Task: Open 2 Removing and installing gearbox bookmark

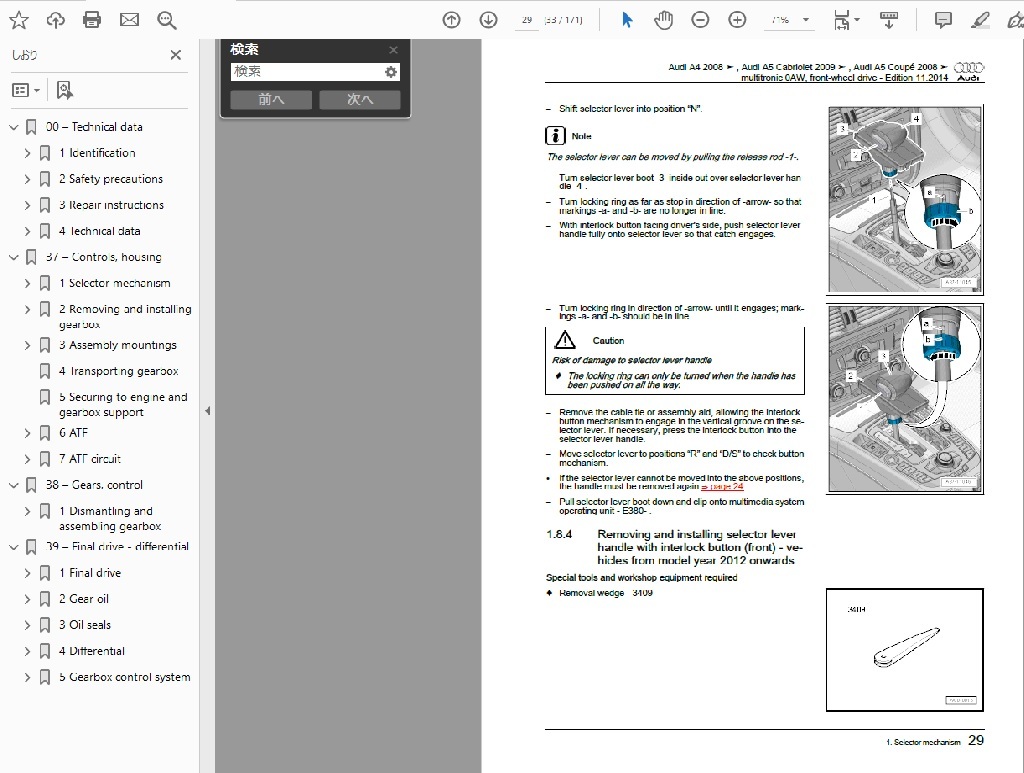Action: coord(125,317)
